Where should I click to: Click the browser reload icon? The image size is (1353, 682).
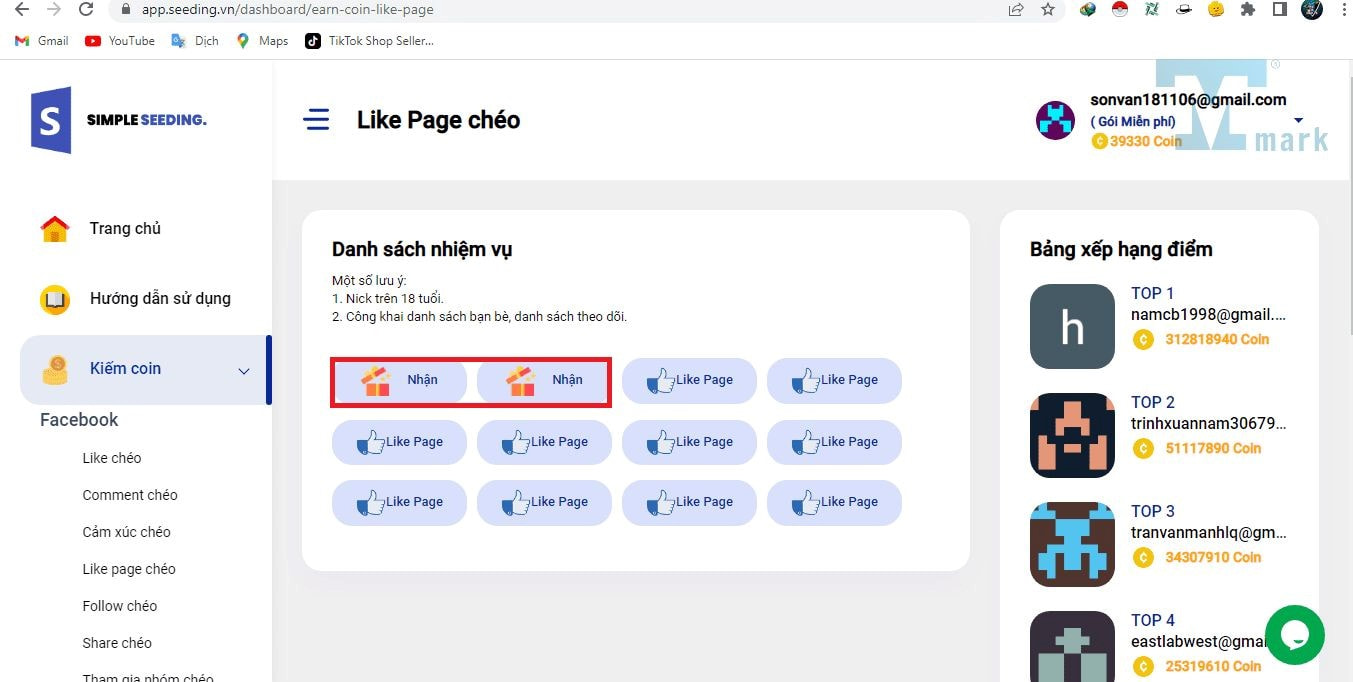pyautogui.click(x=86, y=9)
